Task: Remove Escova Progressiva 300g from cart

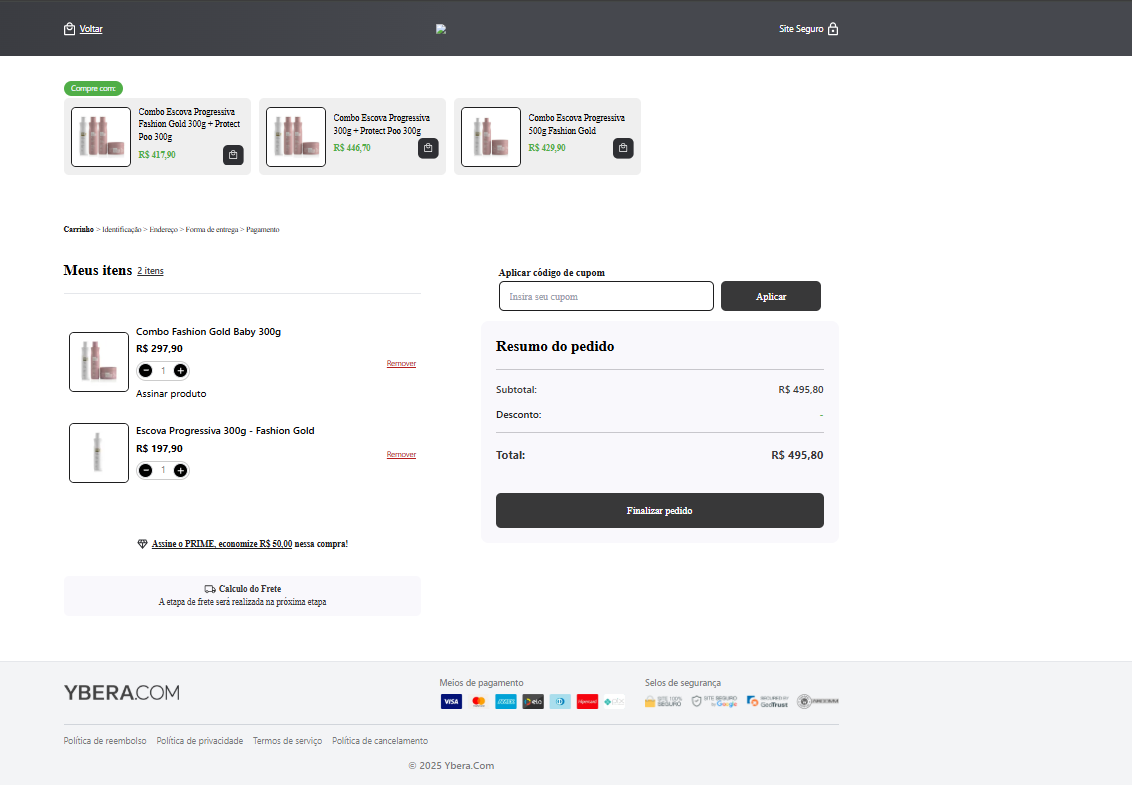Action: pos(401,455)
